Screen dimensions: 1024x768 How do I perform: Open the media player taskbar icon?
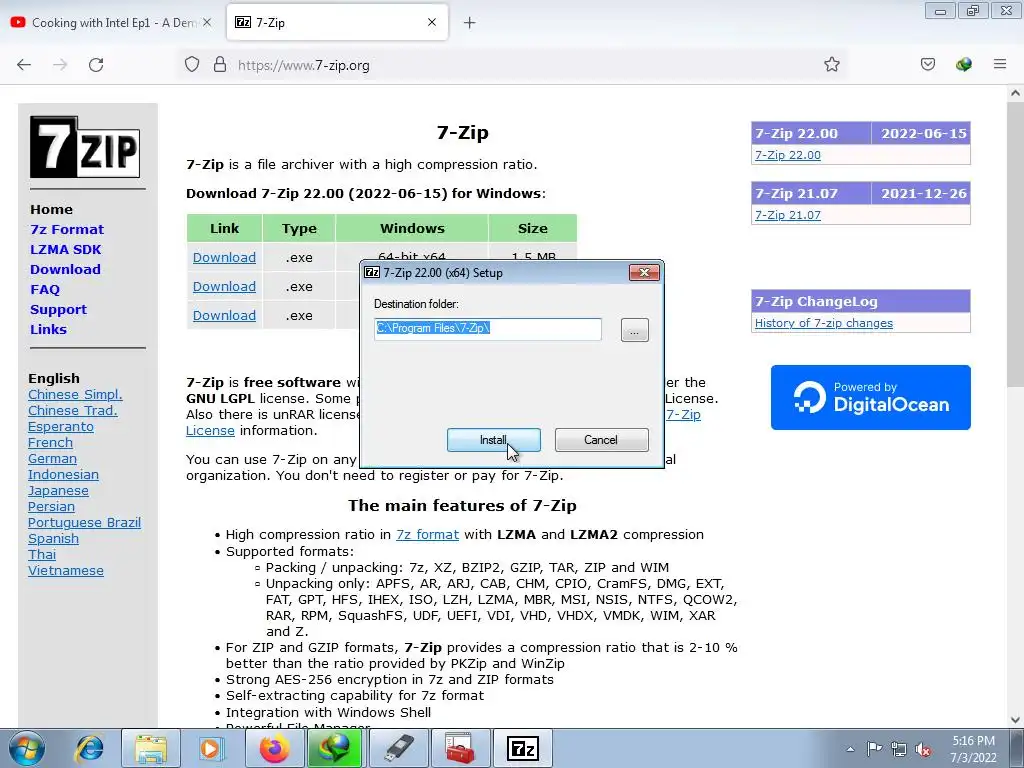click(211, 748)
